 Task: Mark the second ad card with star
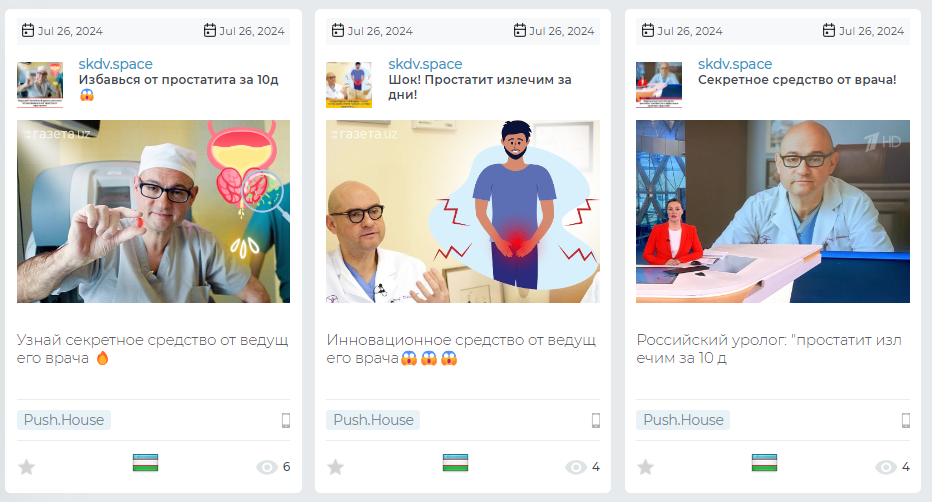[335, 467]
